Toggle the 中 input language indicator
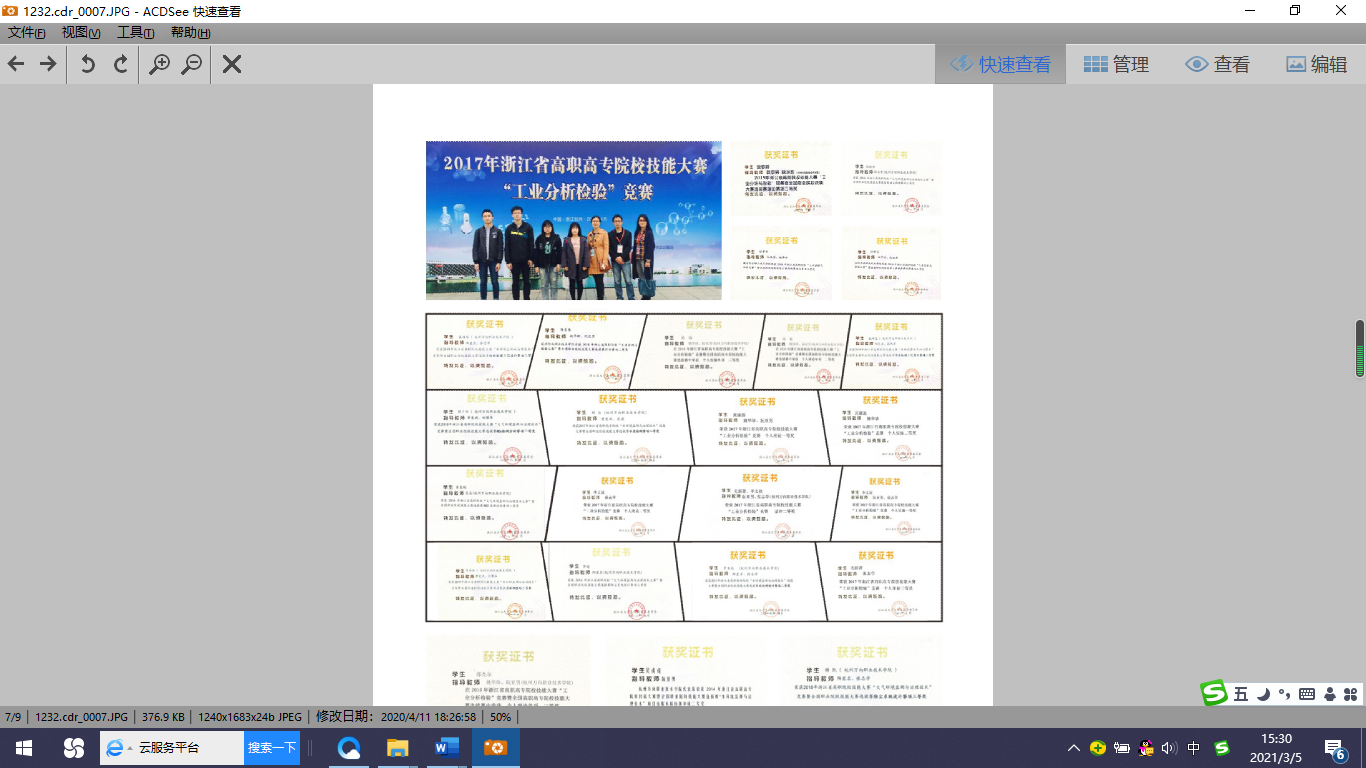 point(1194,748)
